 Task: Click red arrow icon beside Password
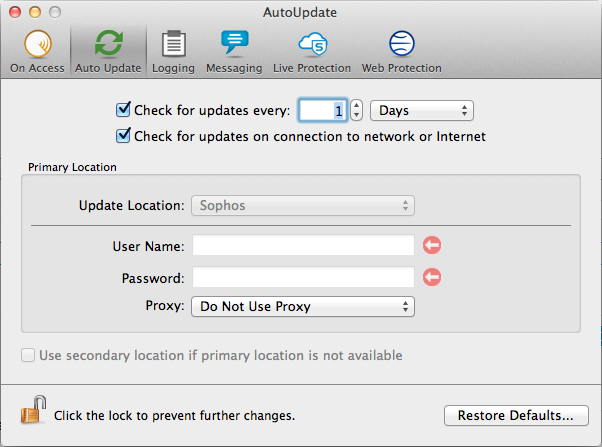coord(432,277)
